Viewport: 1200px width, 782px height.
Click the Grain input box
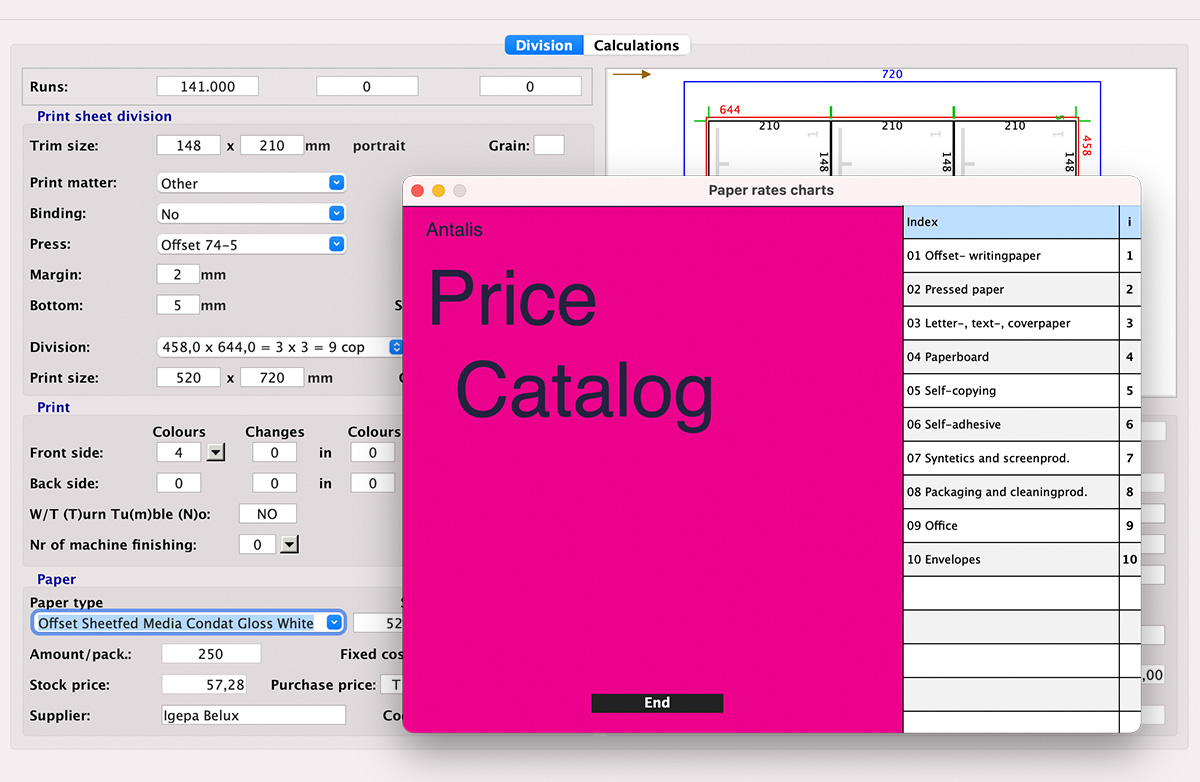[548, 146]
